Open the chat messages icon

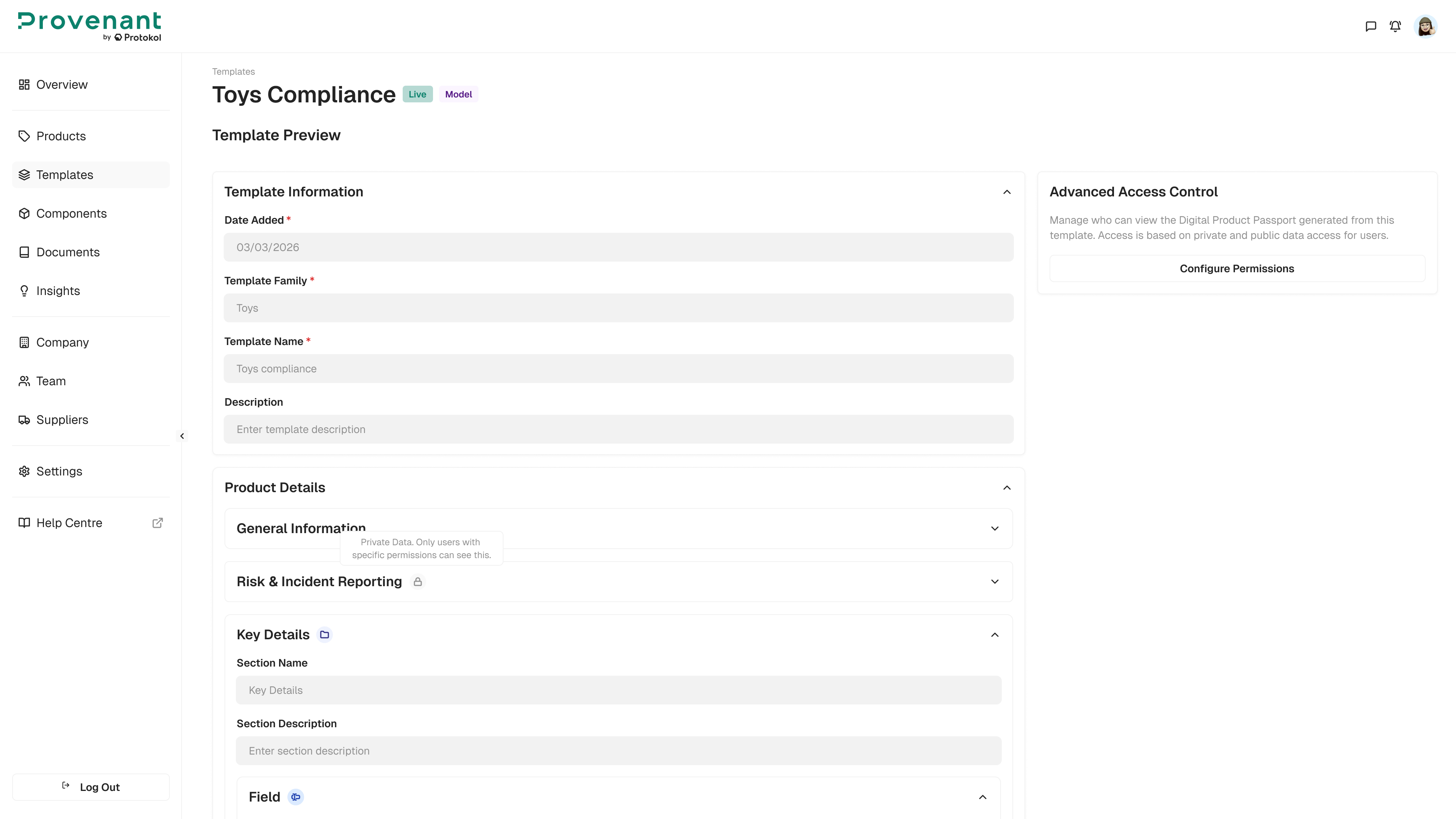tap(1371, 26)
